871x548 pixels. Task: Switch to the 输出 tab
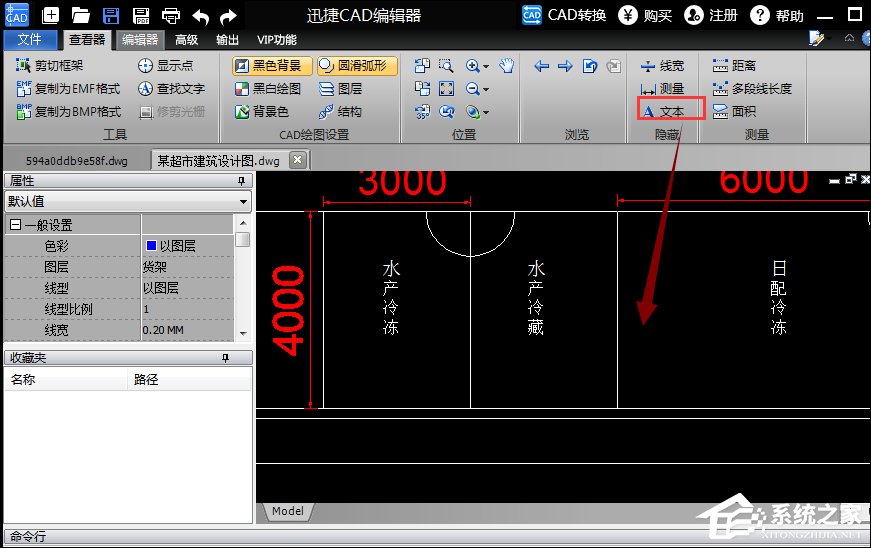[227, 39]
